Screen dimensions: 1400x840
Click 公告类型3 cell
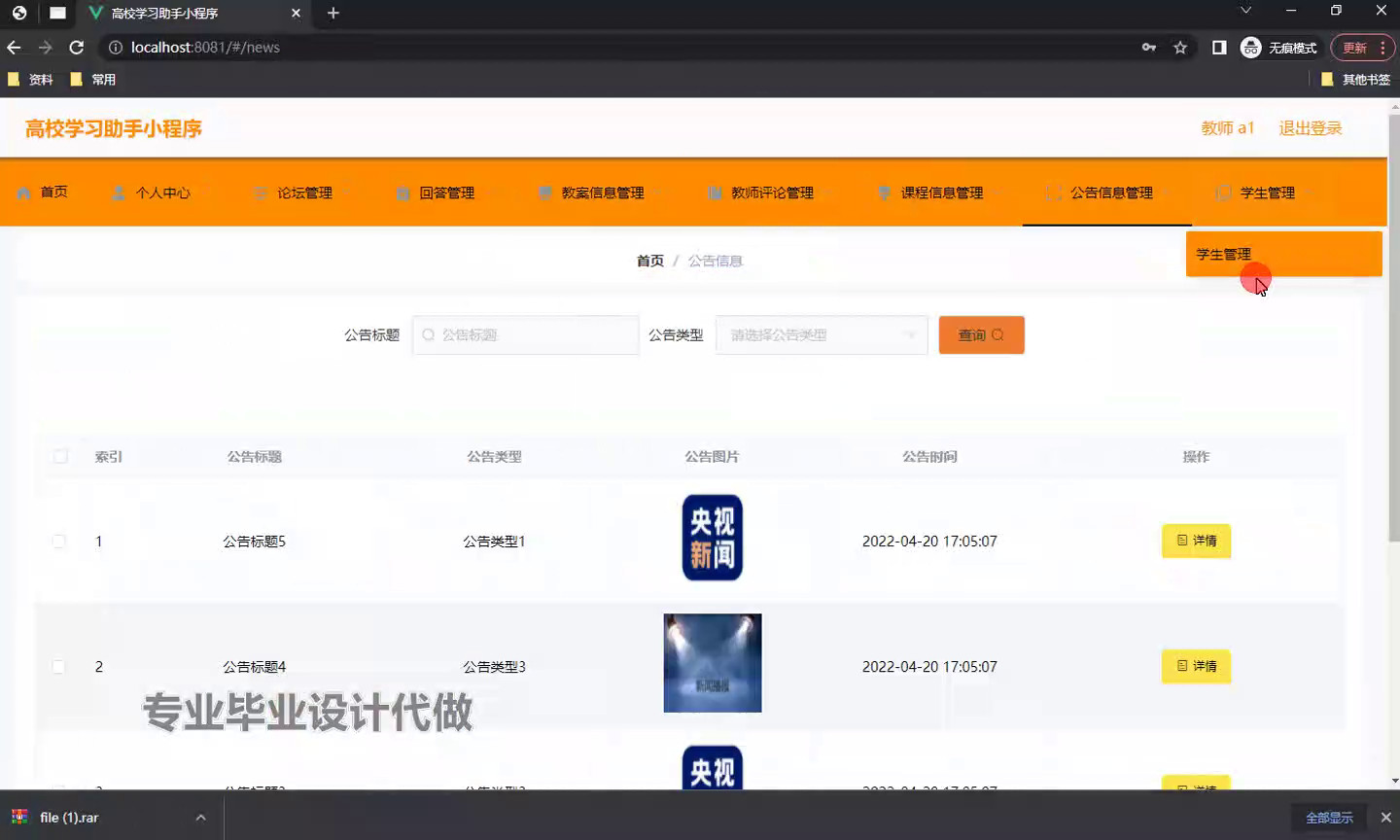[x=494, y=667]
